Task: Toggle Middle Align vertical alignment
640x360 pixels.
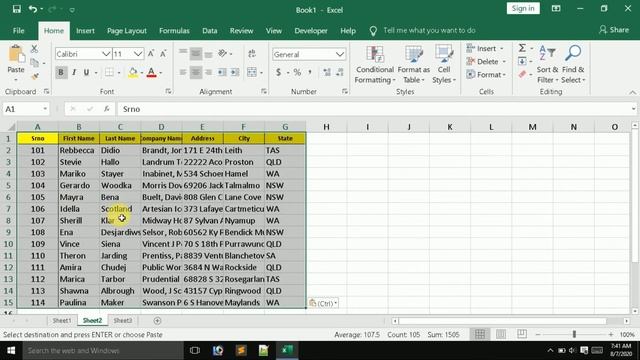Action: [196, 53]
